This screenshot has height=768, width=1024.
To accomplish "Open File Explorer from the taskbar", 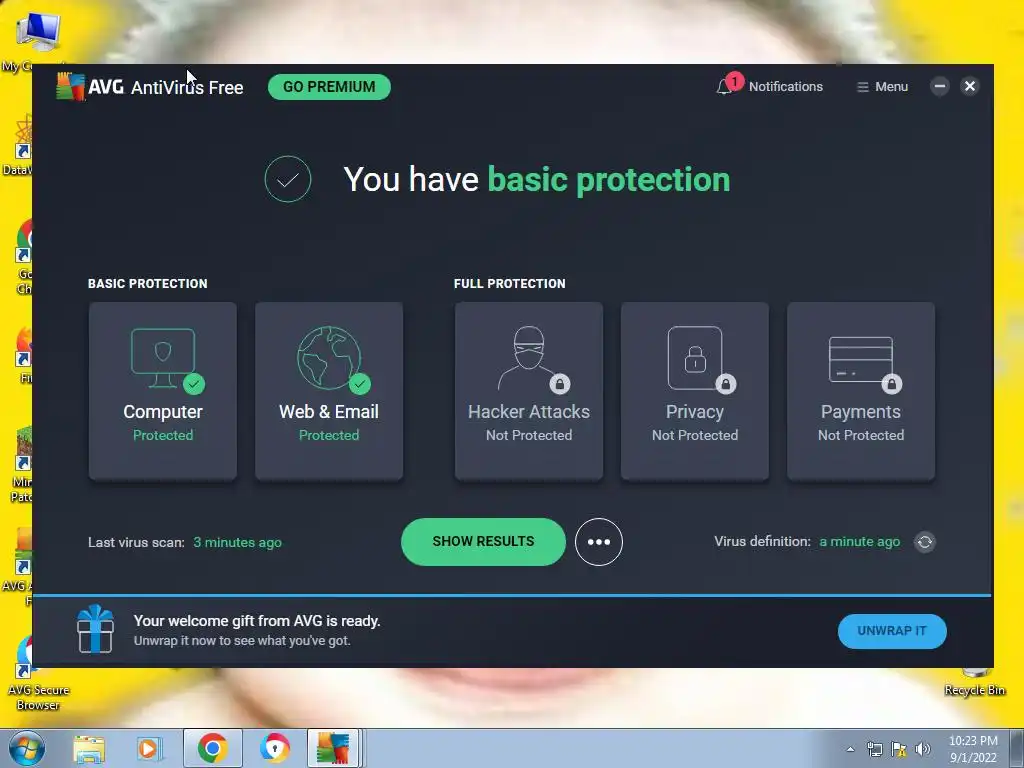I will [89, 748].
